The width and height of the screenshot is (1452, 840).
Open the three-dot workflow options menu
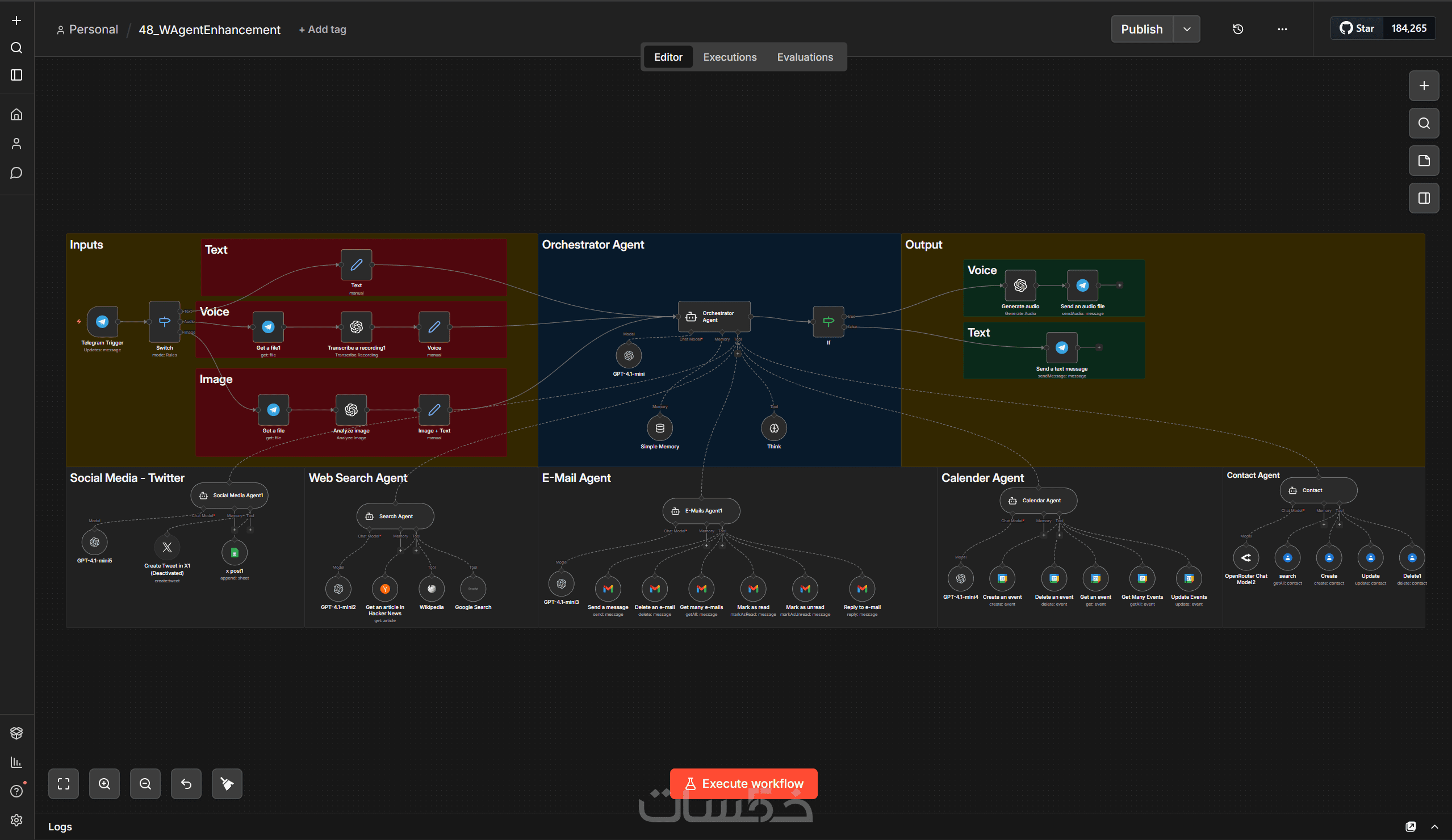pos(1282,30)
